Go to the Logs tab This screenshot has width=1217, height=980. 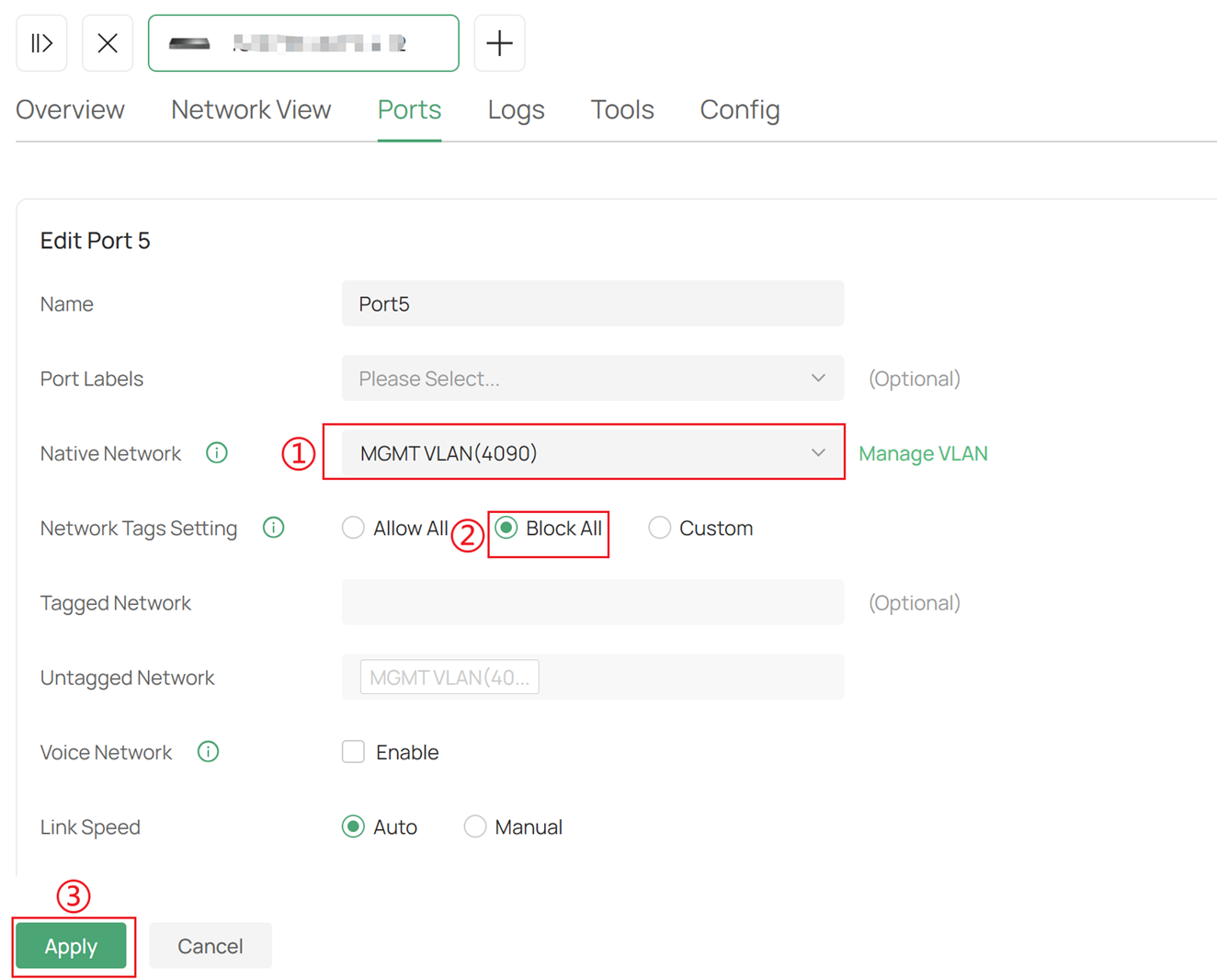(x=516, y=109)
